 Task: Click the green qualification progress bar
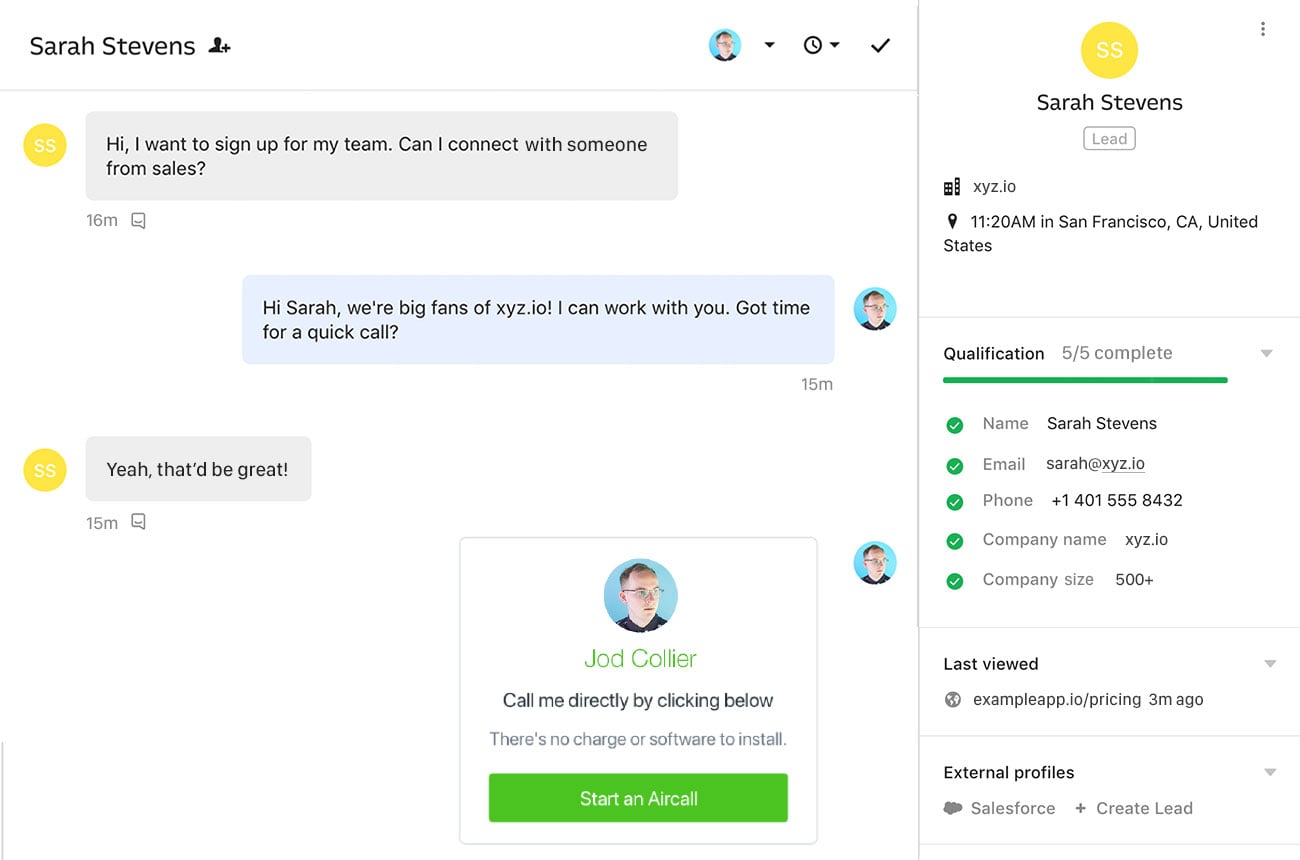tap(1085, 380)
